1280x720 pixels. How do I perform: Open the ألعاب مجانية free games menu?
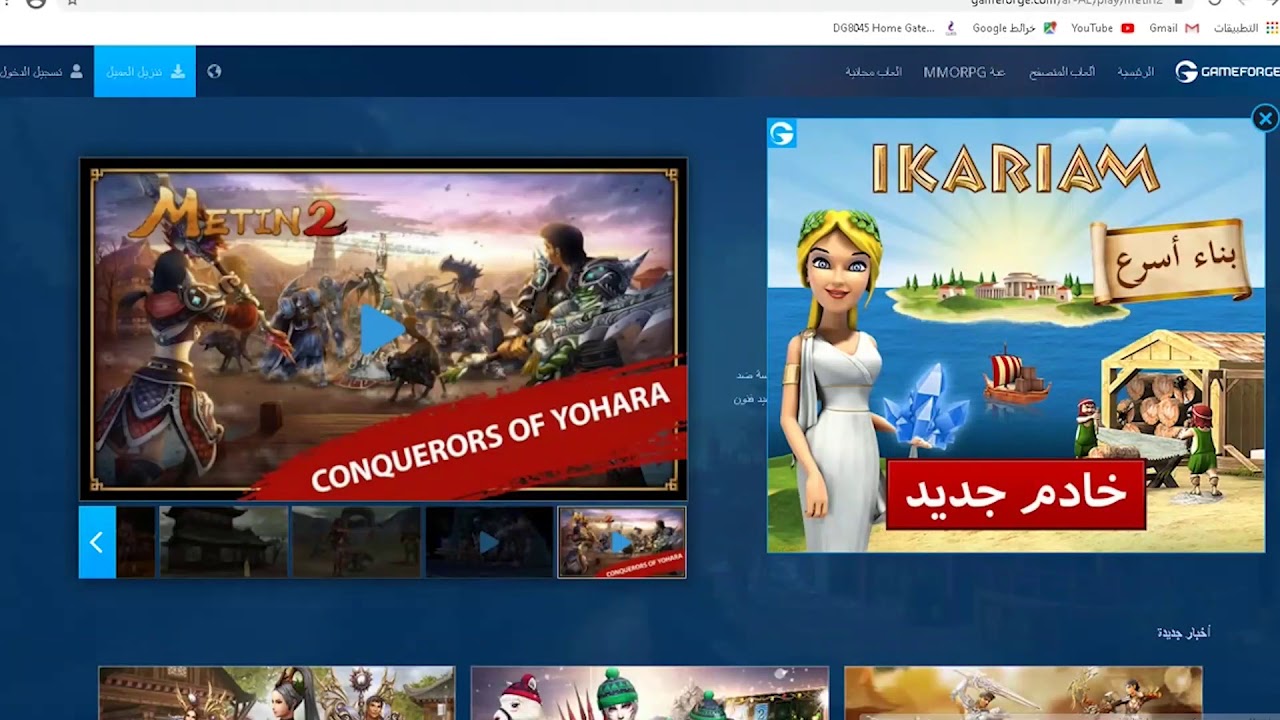[873, 72]
